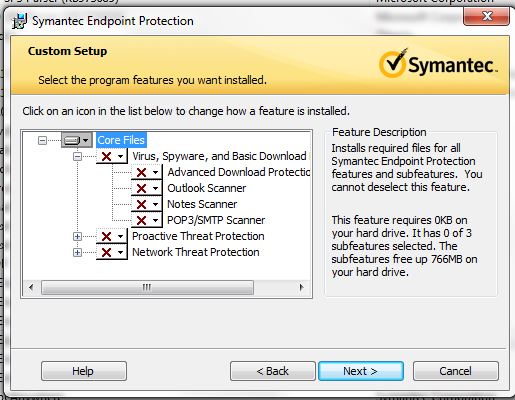
Task: Open the install-state dropdown for Virus, Spyware feature
Action: (x=120, y=156)
